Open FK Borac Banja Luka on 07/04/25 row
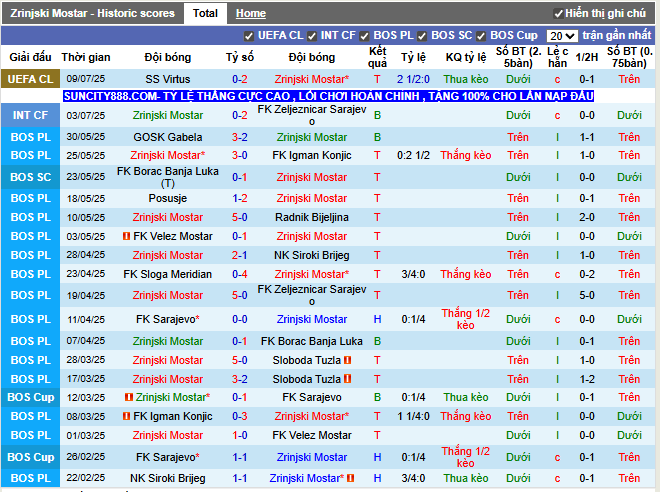This screenshot has width=660, height=492. (311, 341)
